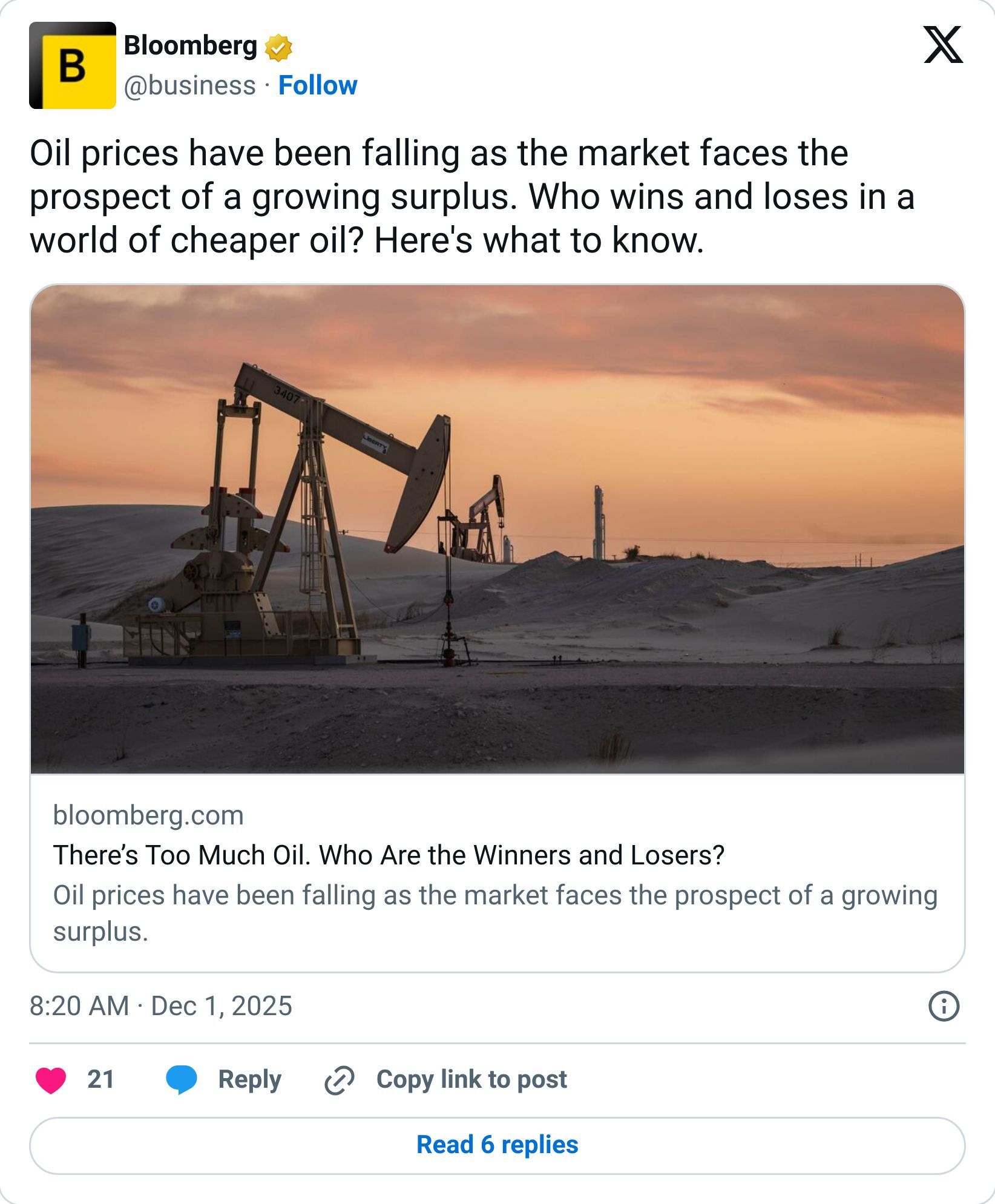Click the X logo icon

942,45
